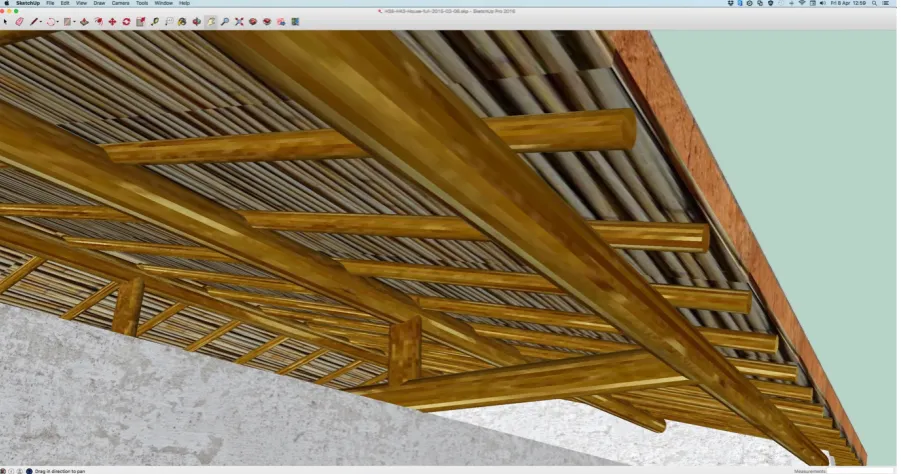901x474 pixels.
Task: Click the credits status bar icon
Action: click(x=11, y=471)
